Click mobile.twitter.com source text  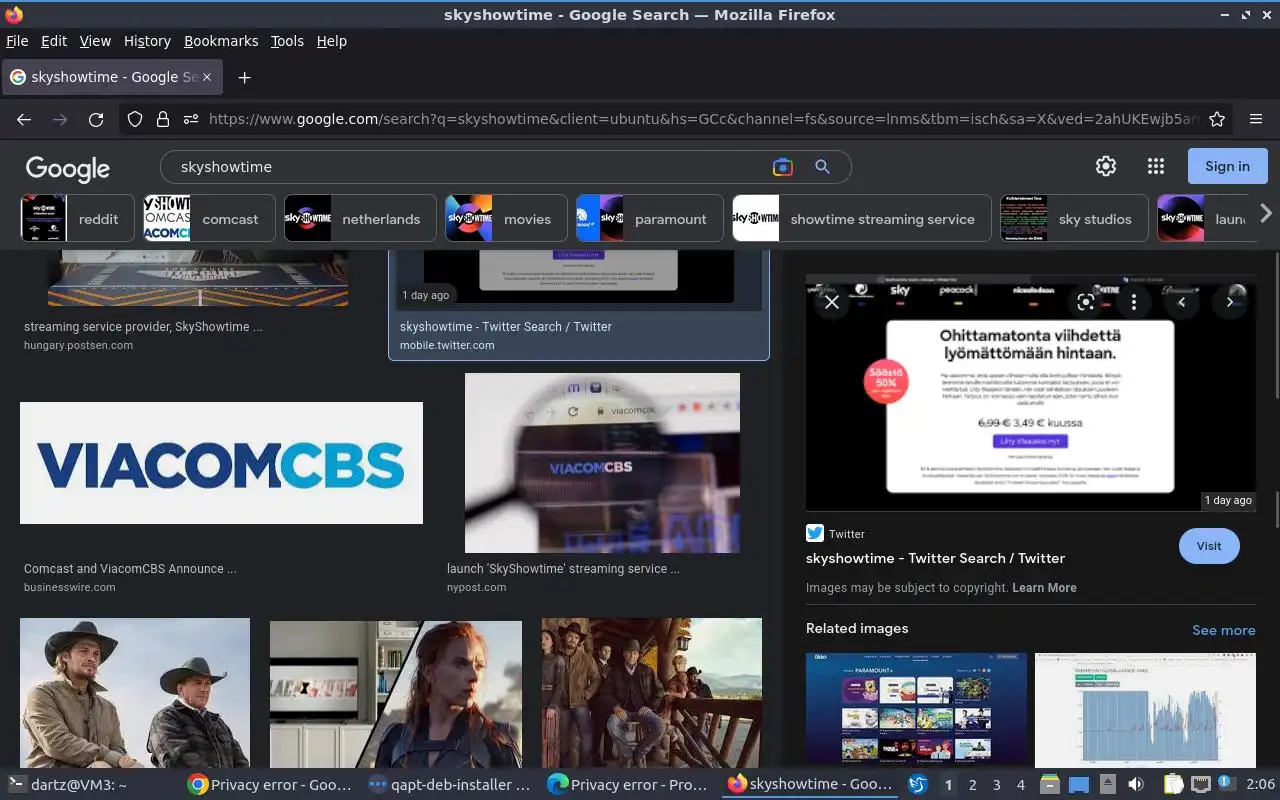pyautogui.click(x=447, y=345)
